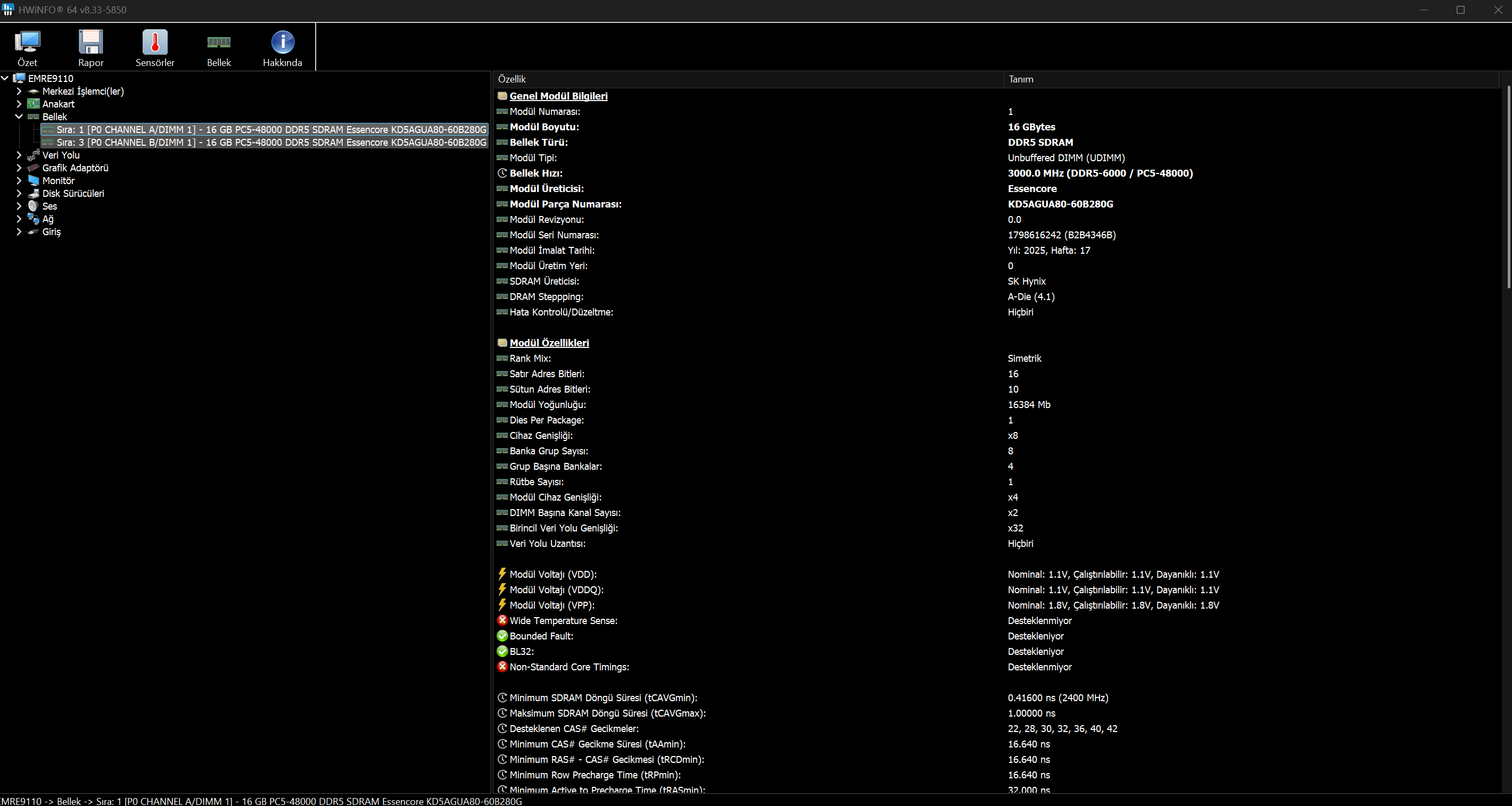1512x806 pixels.
Task: Click the clock icon beside Bellek Hızı
Action: pyautogui.click(x=502, y=173)
